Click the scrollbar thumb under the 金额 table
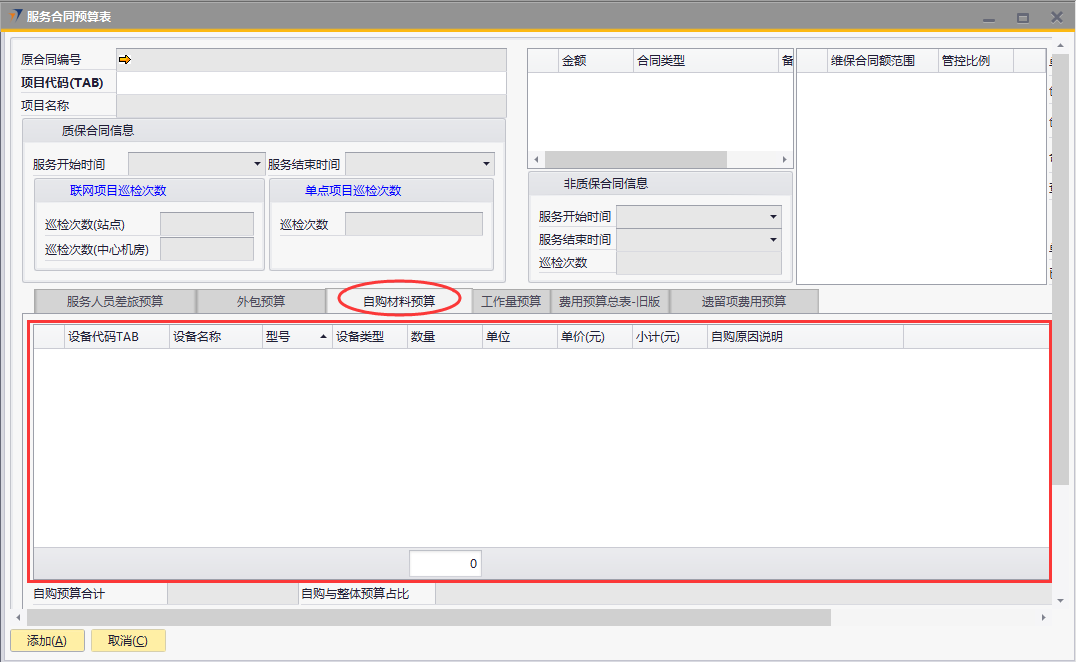1076x662 pixels. click(x=635, y=160)
